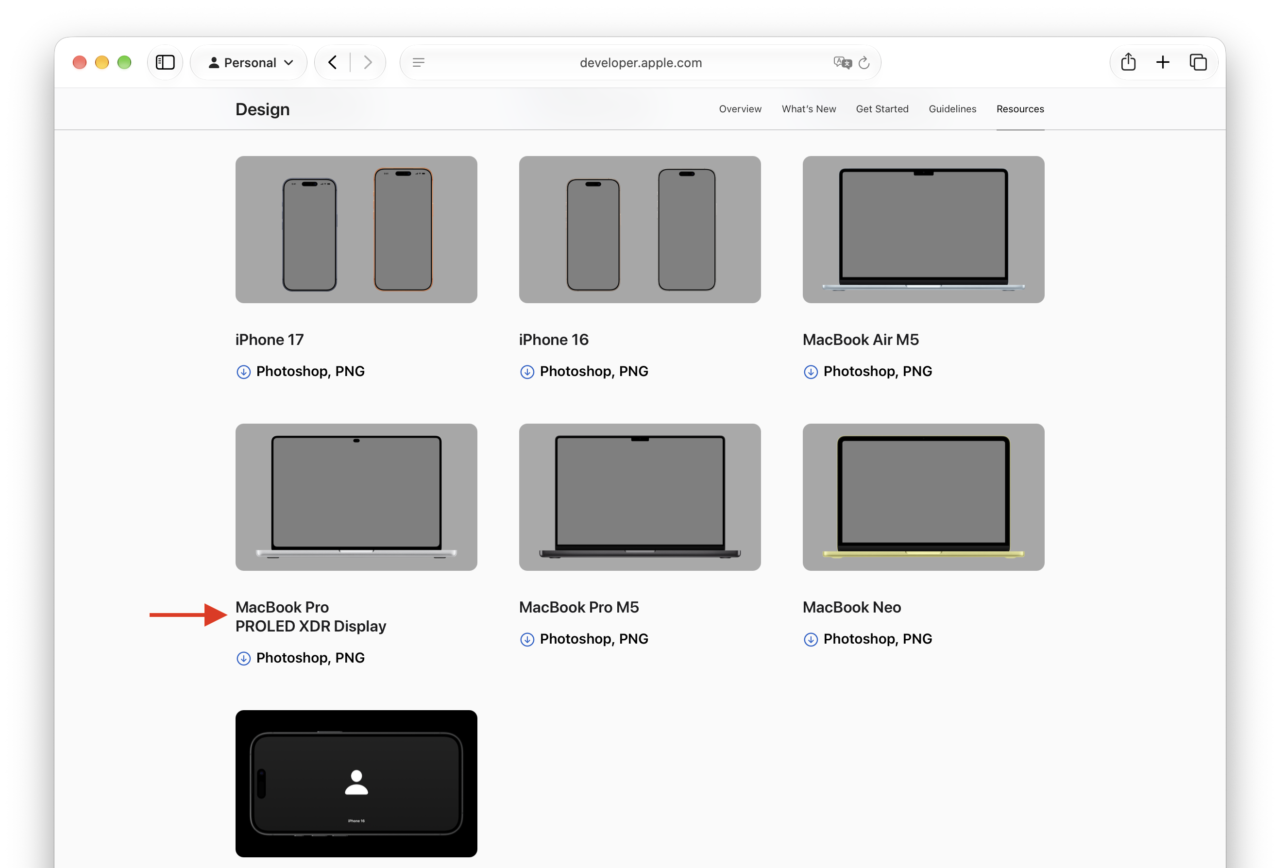The height and width of the screenshot is (868, 1280).
Task: Click the Design section heading
Action: click(263, 109)
